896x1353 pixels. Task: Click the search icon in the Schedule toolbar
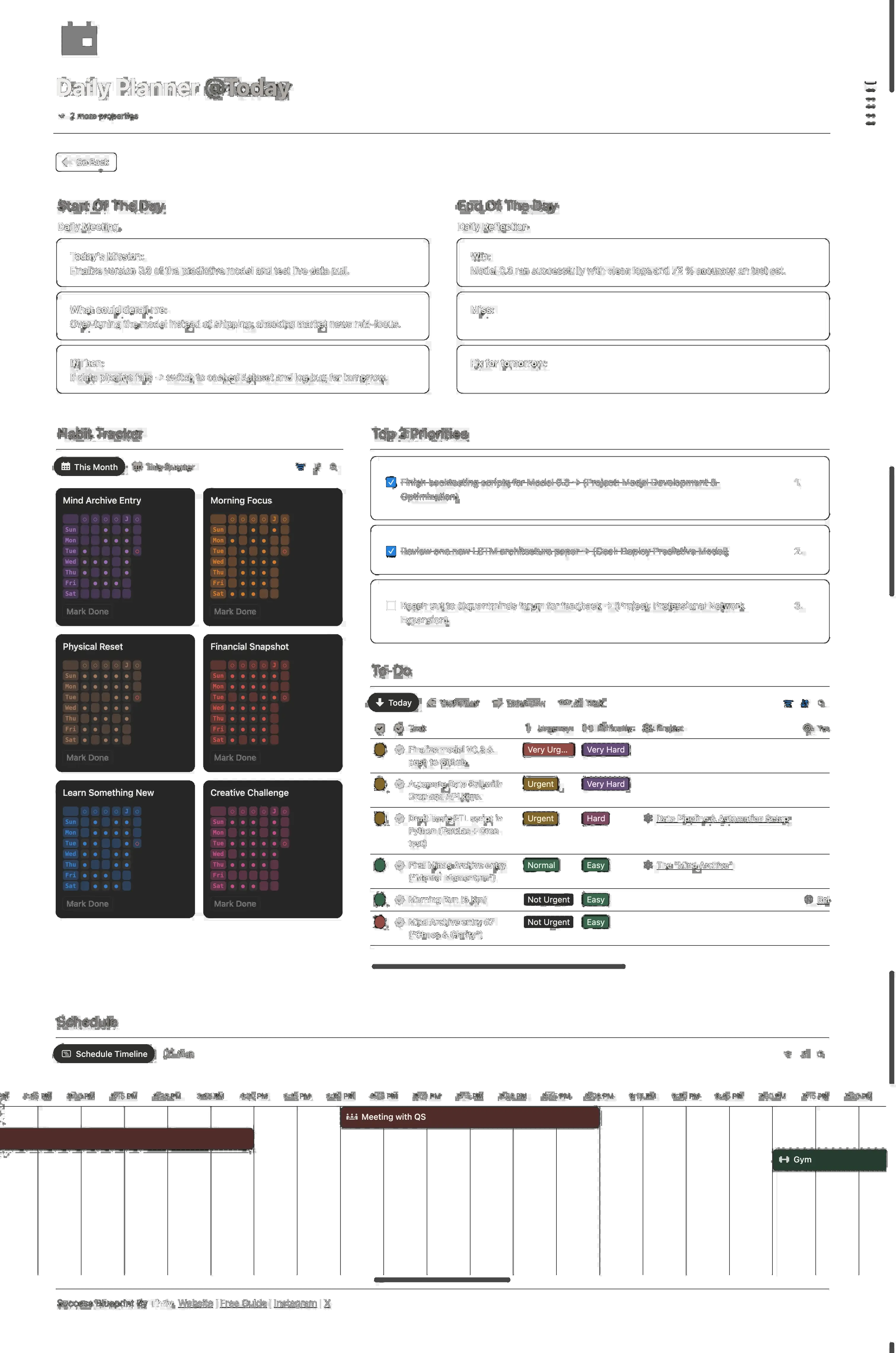point(820,1054)
